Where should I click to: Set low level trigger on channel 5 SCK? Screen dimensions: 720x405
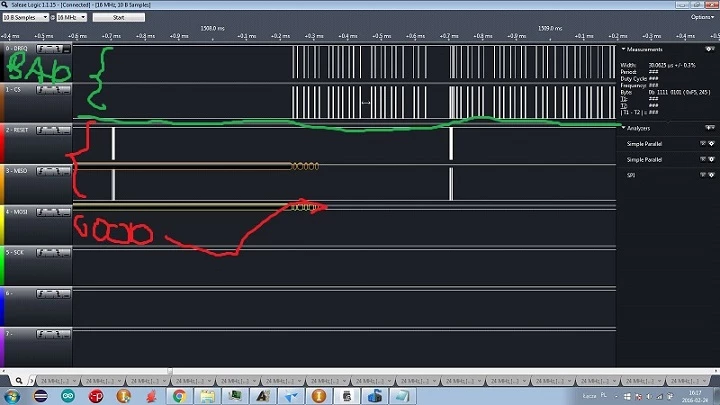click(67, 253)
